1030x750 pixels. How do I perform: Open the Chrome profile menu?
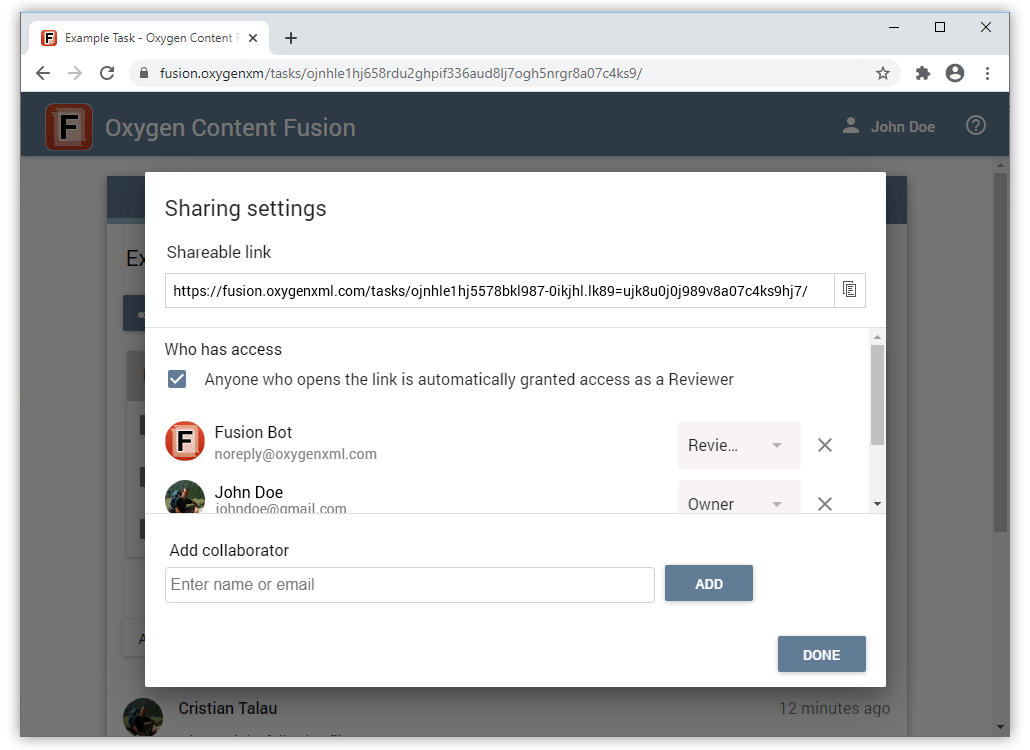click(955, 73)
